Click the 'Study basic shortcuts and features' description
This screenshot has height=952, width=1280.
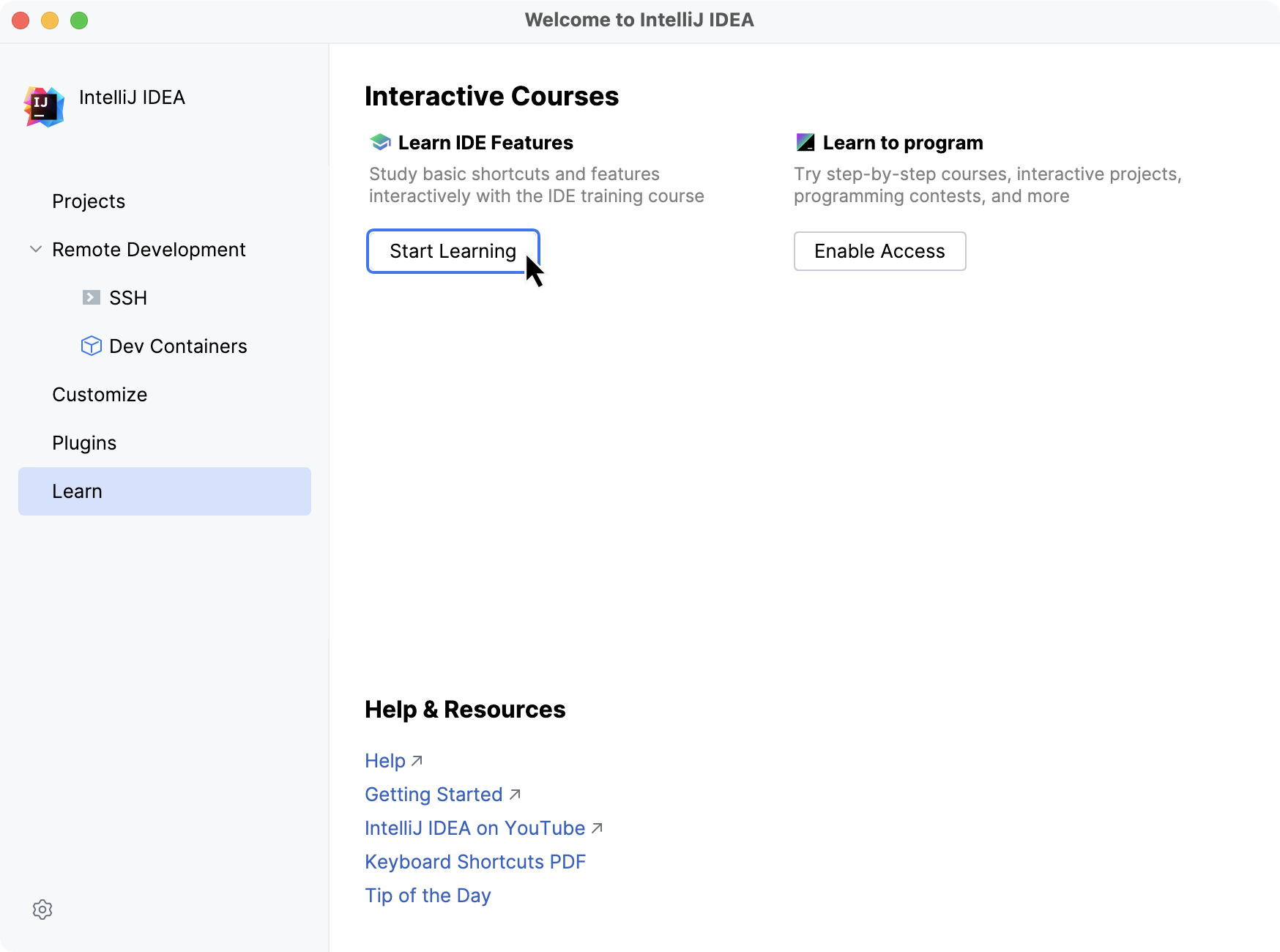536,185
